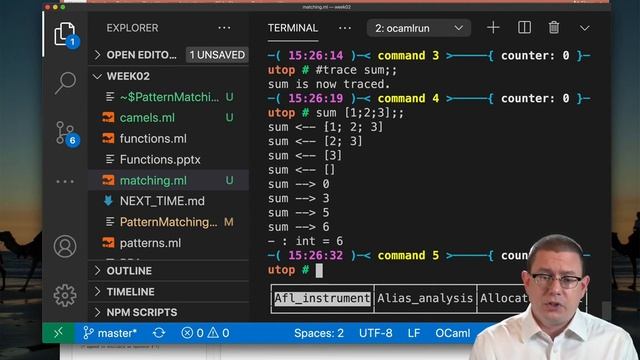Click the master* branch indicator

click(x=110, y=333)
